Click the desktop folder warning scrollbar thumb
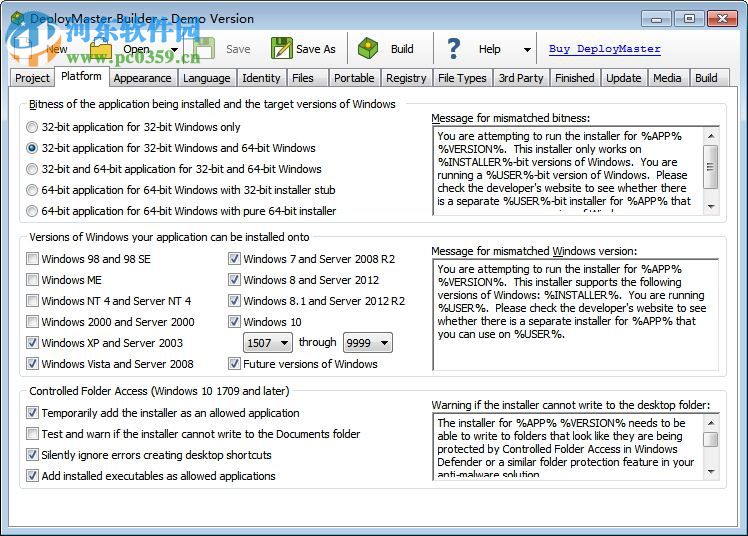The height and width of the screenshot is (536, 748). coord(711,439)
